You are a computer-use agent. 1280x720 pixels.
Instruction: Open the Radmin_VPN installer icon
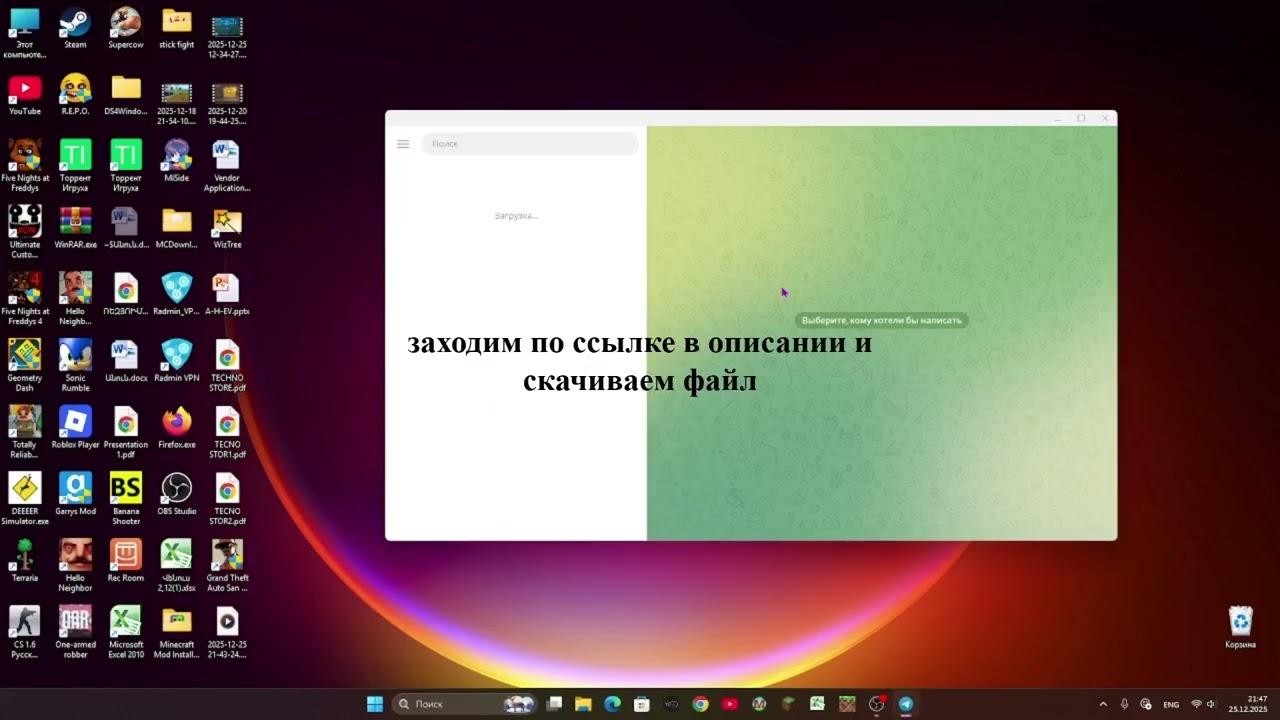(x=177, y=294)
